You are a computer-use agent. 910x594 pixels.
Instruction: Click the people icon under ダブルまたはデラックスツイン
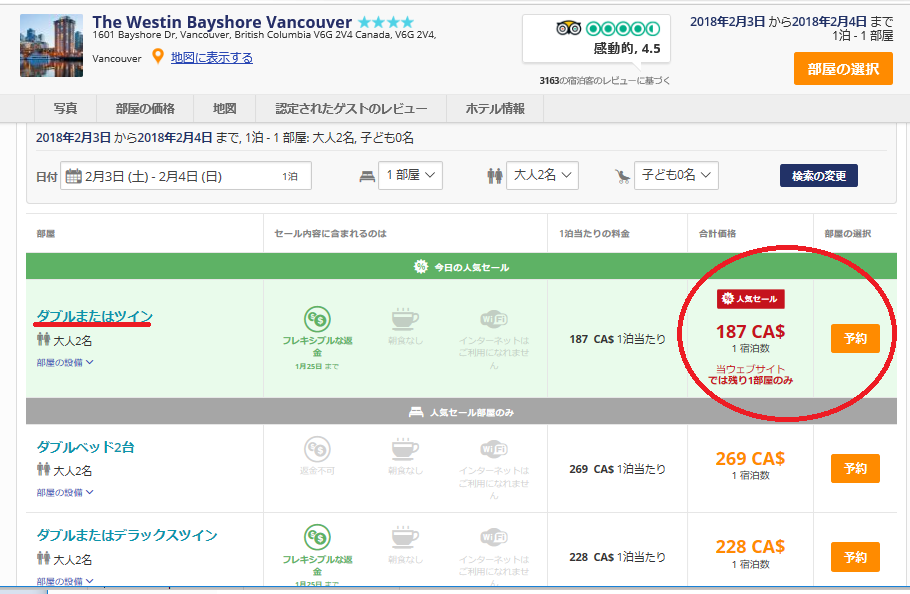(44, 558)
